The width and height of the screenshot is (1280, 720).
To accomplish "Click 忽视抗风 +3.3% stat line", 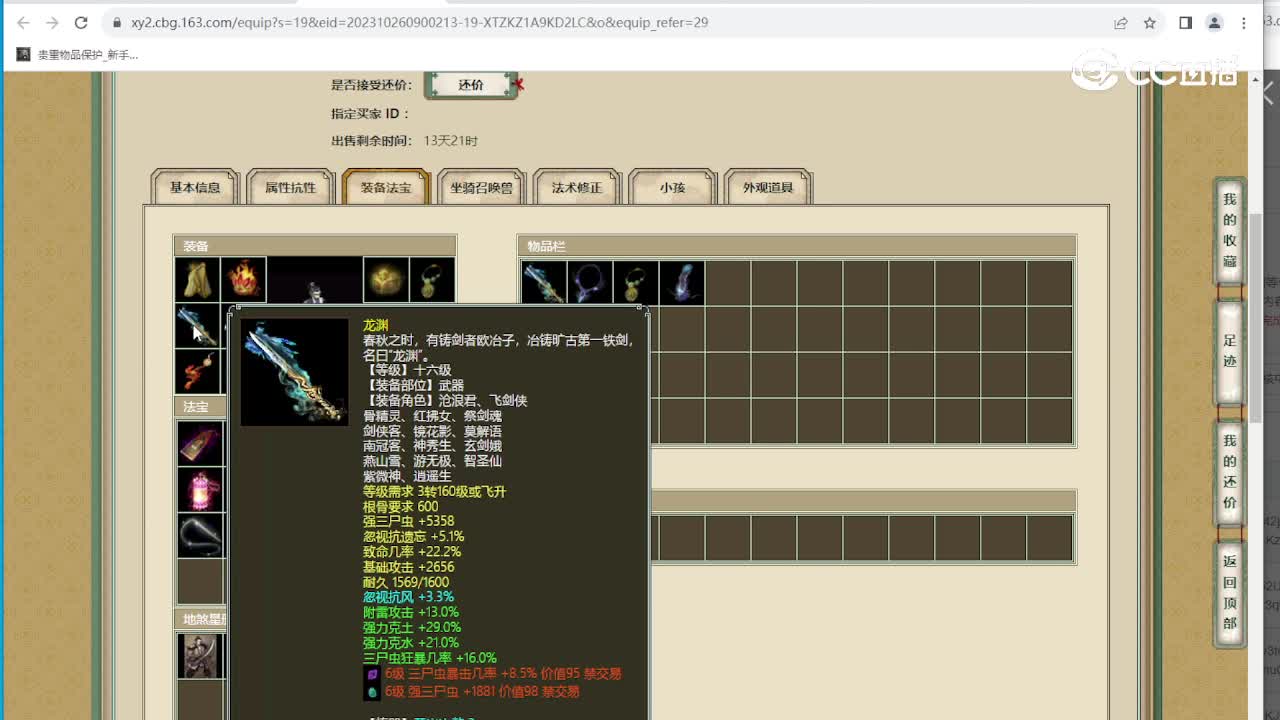I will (408, 597).
